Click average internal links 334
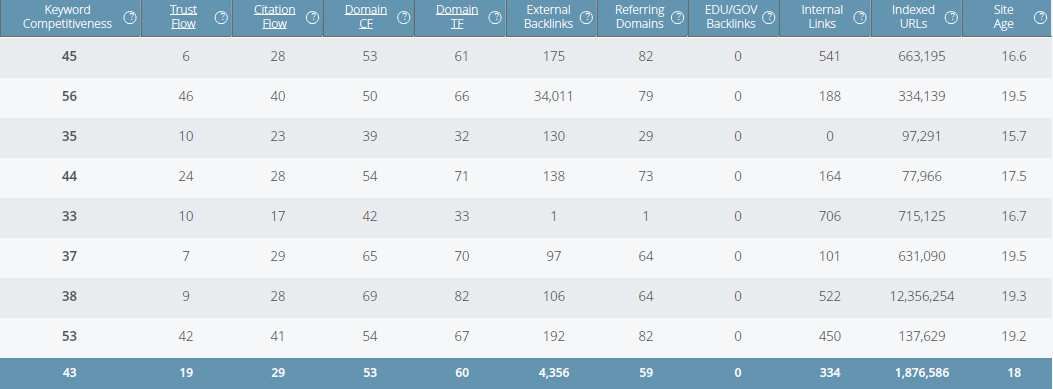Image resolution: width=1053 pixels, height=389 pixels. (x=829, y=372)
